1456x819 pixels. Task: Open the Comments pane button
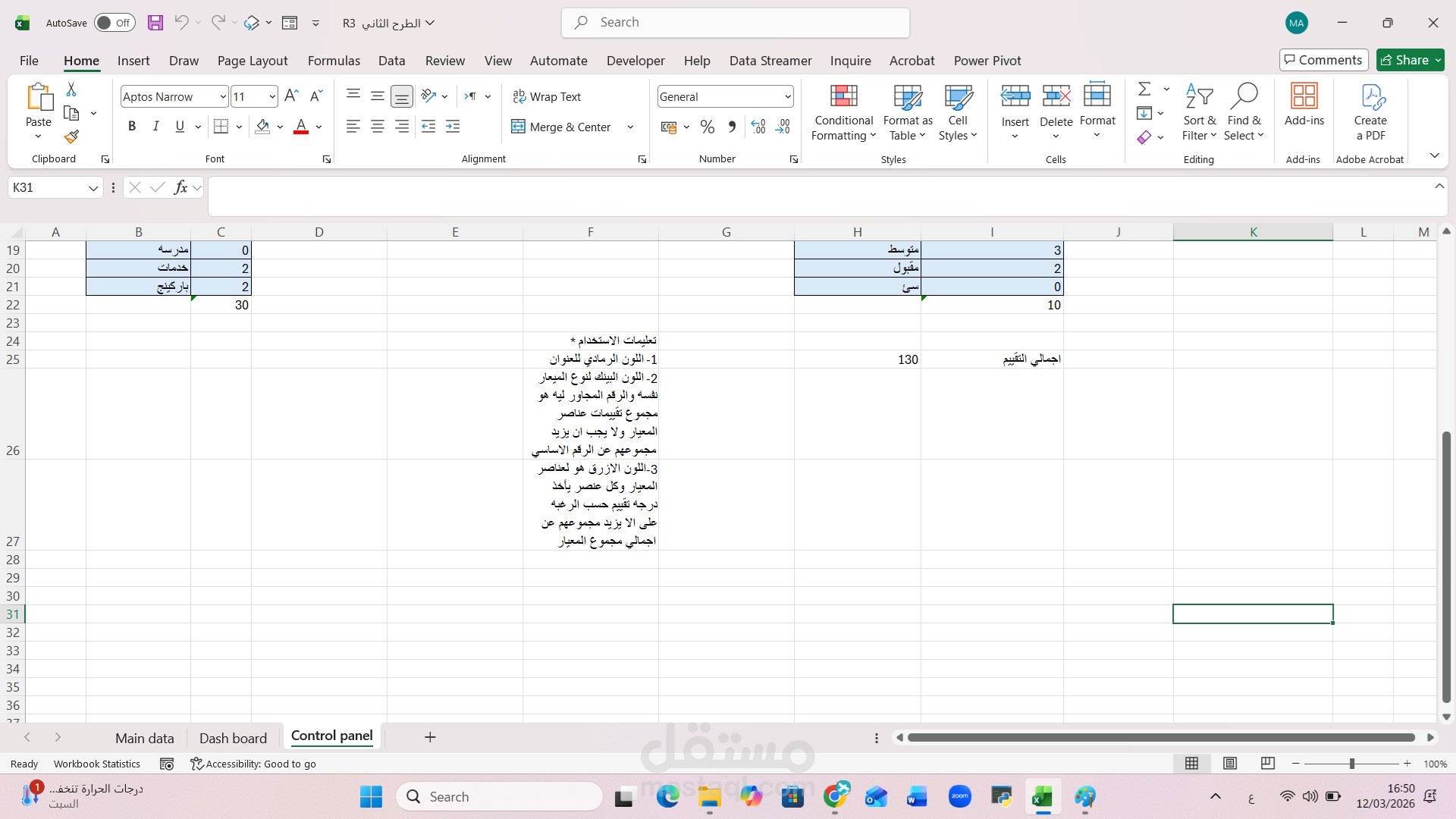[x=1323, y=60]
